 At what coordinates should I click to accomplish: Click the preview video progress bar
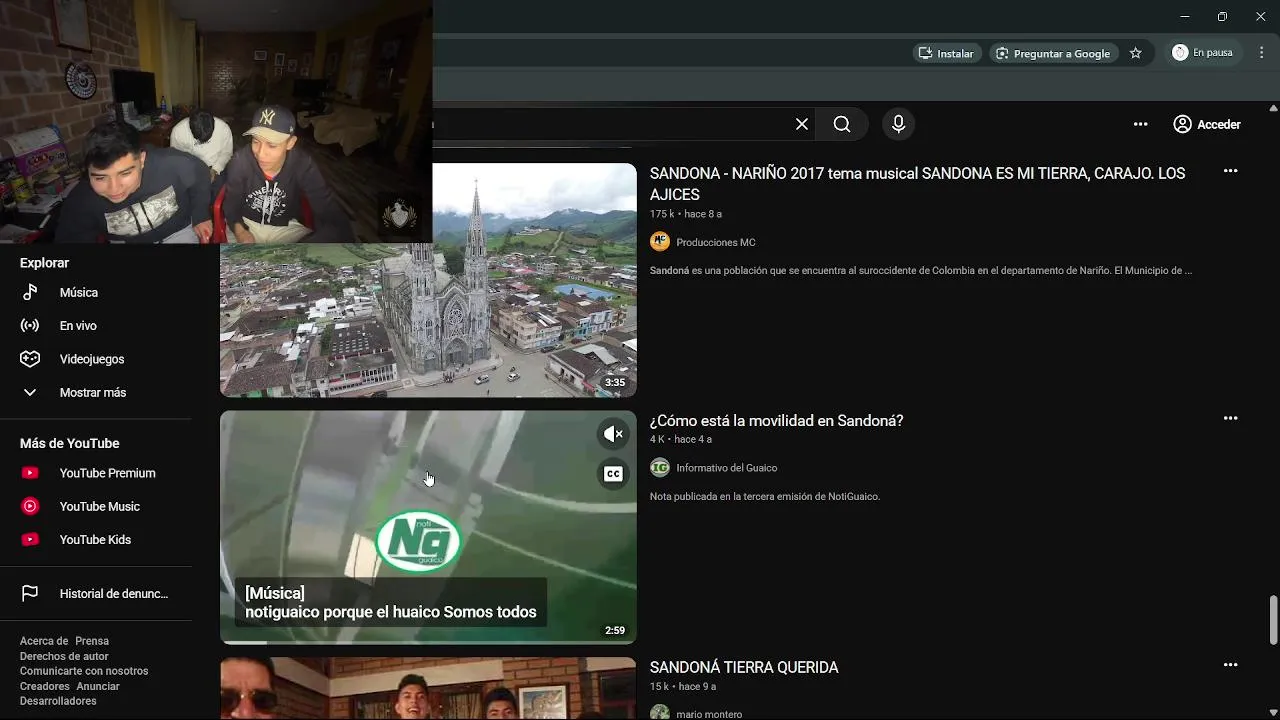[428, 642]
